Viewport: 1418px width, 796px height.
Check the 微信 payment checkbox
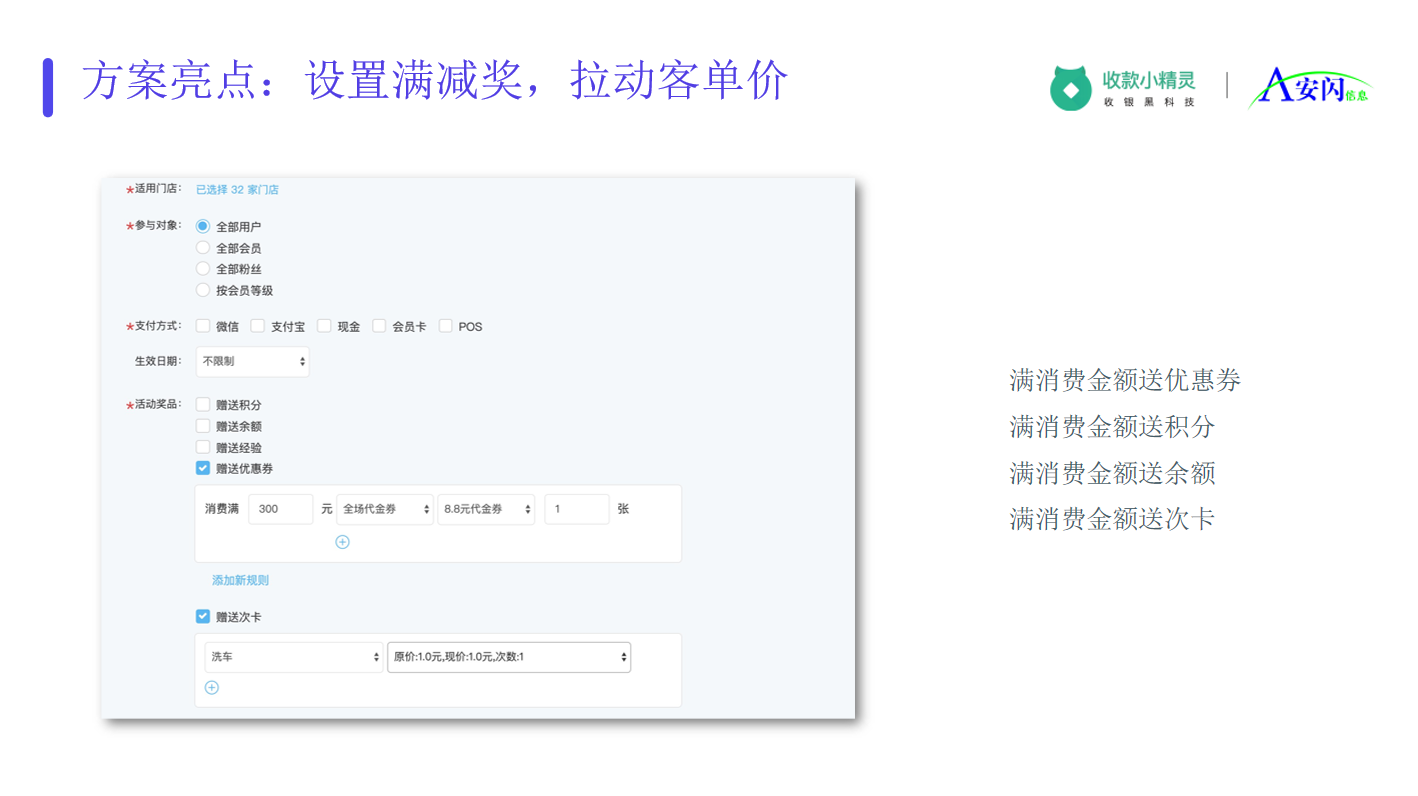click(x=203, y=326)
